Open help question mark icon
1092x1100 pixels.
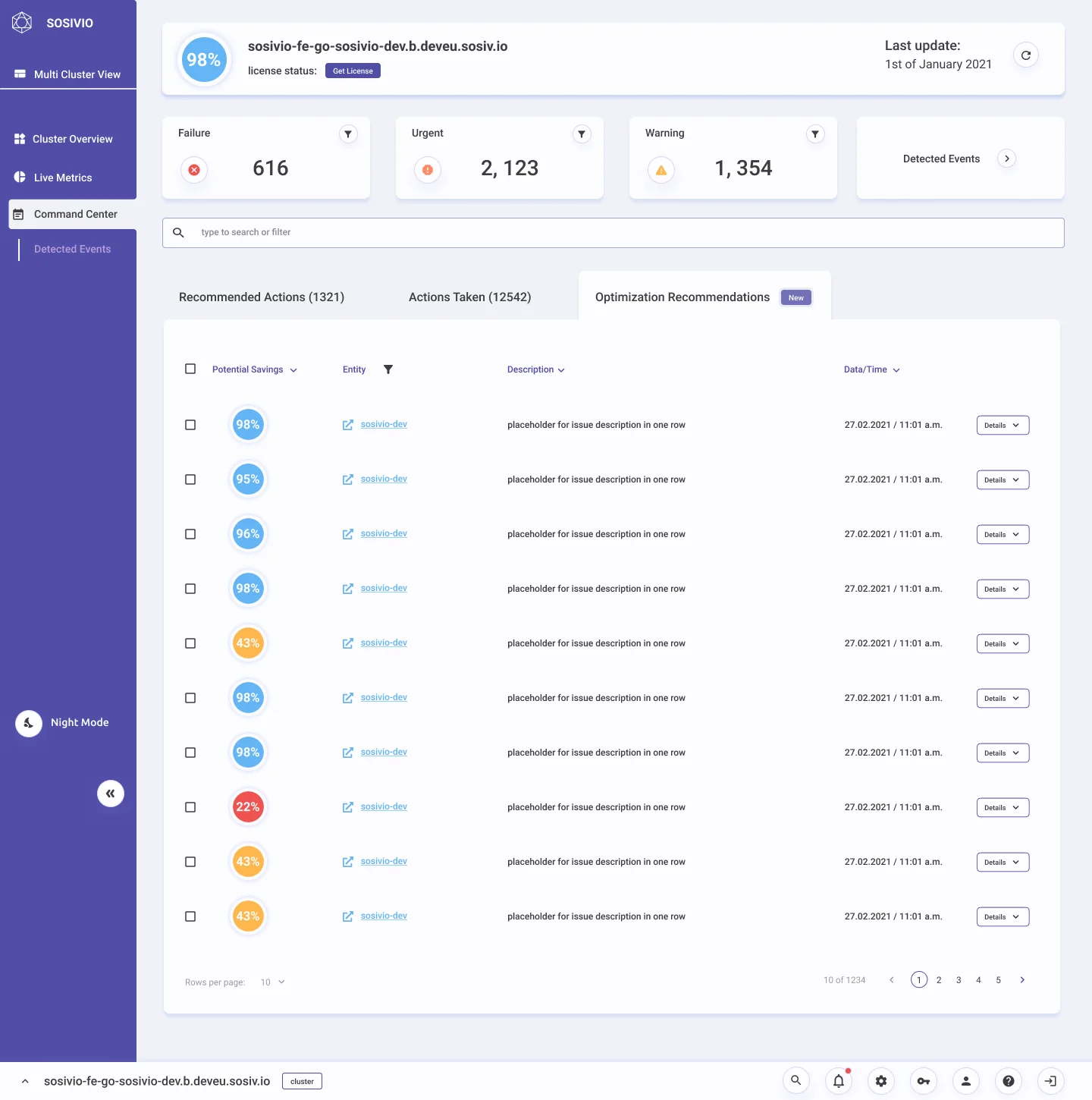pyautogui.click(x=1009, y=1081)
